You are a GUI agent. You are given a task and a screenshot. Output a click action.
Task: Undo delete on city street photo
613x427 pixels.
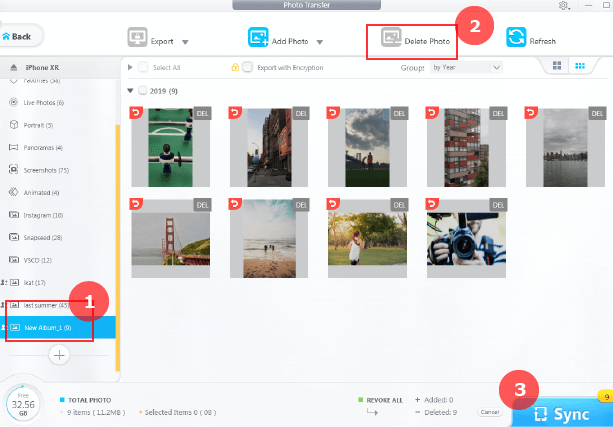pos(235,113)
